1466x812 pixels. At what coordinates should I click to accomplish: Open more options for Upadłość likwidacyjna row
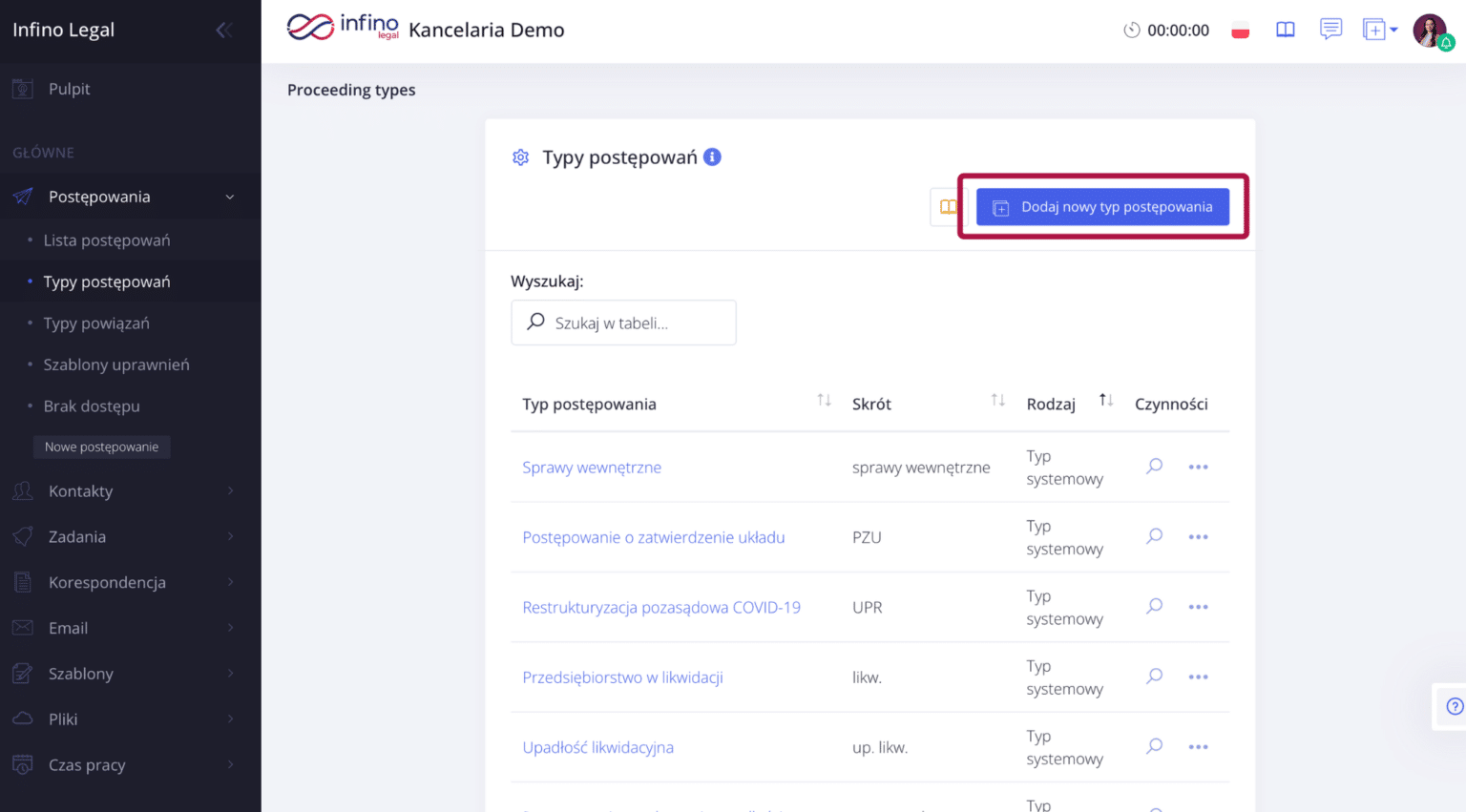pos(1198,747)
